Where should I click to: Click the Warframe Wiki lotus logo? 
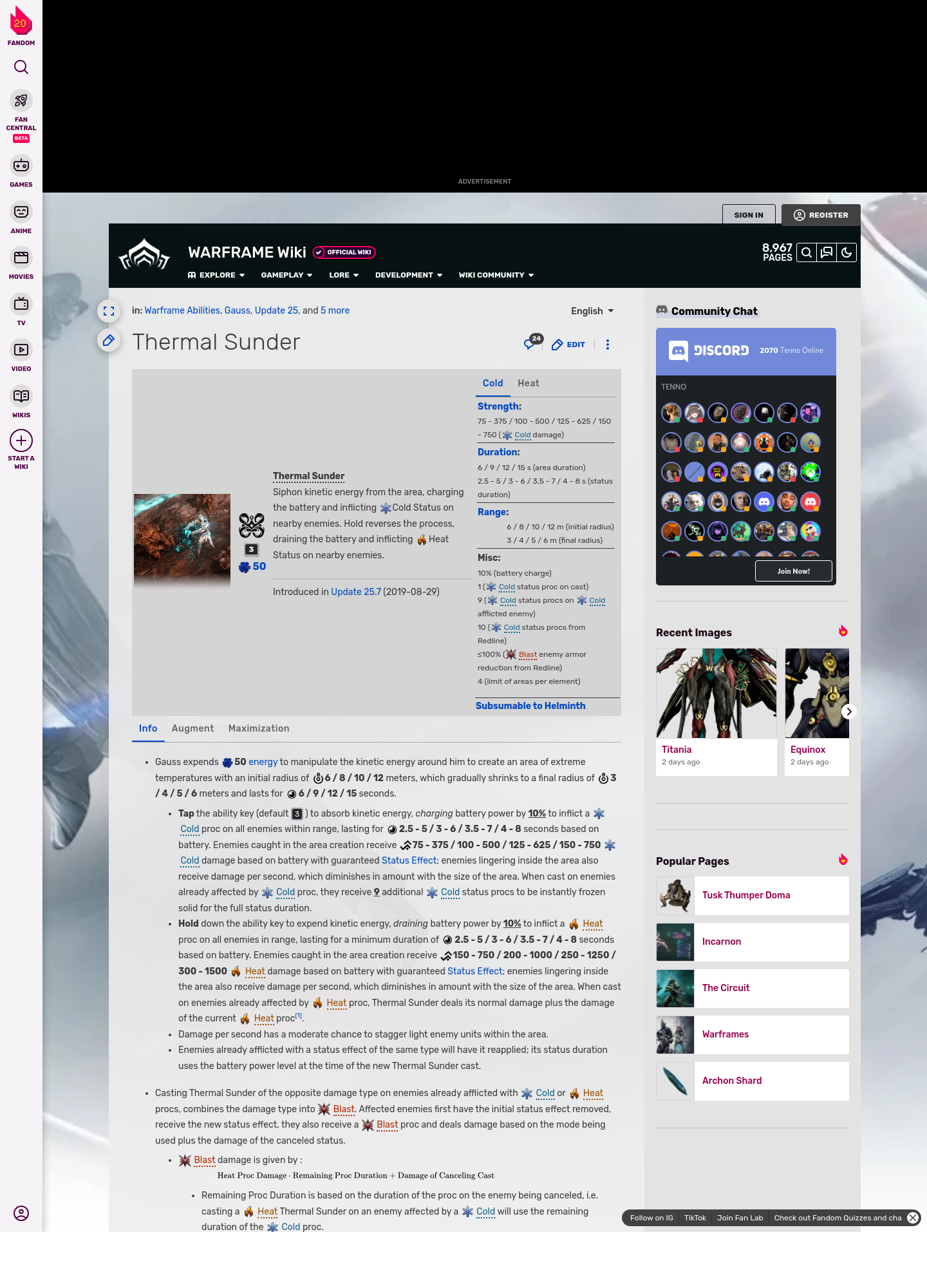pyautogui.click(x=144, y=256)
